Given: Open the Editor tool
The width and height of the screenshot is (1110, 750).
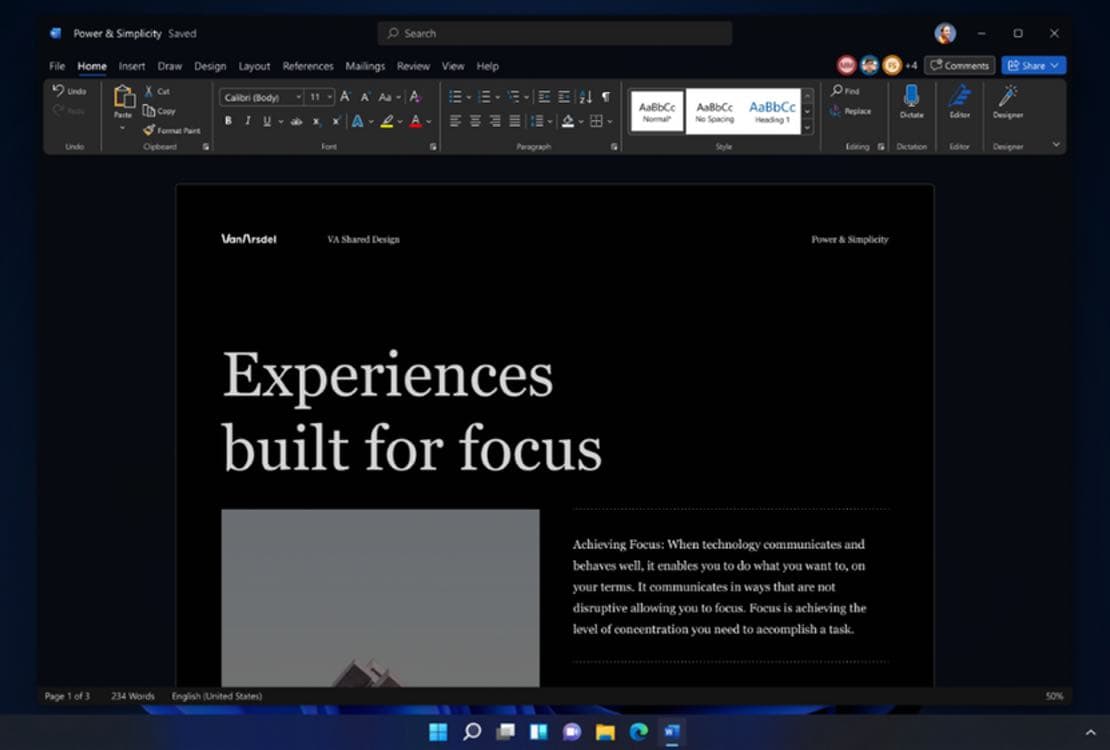Looking at the screenshot, I should click(959, 96).
